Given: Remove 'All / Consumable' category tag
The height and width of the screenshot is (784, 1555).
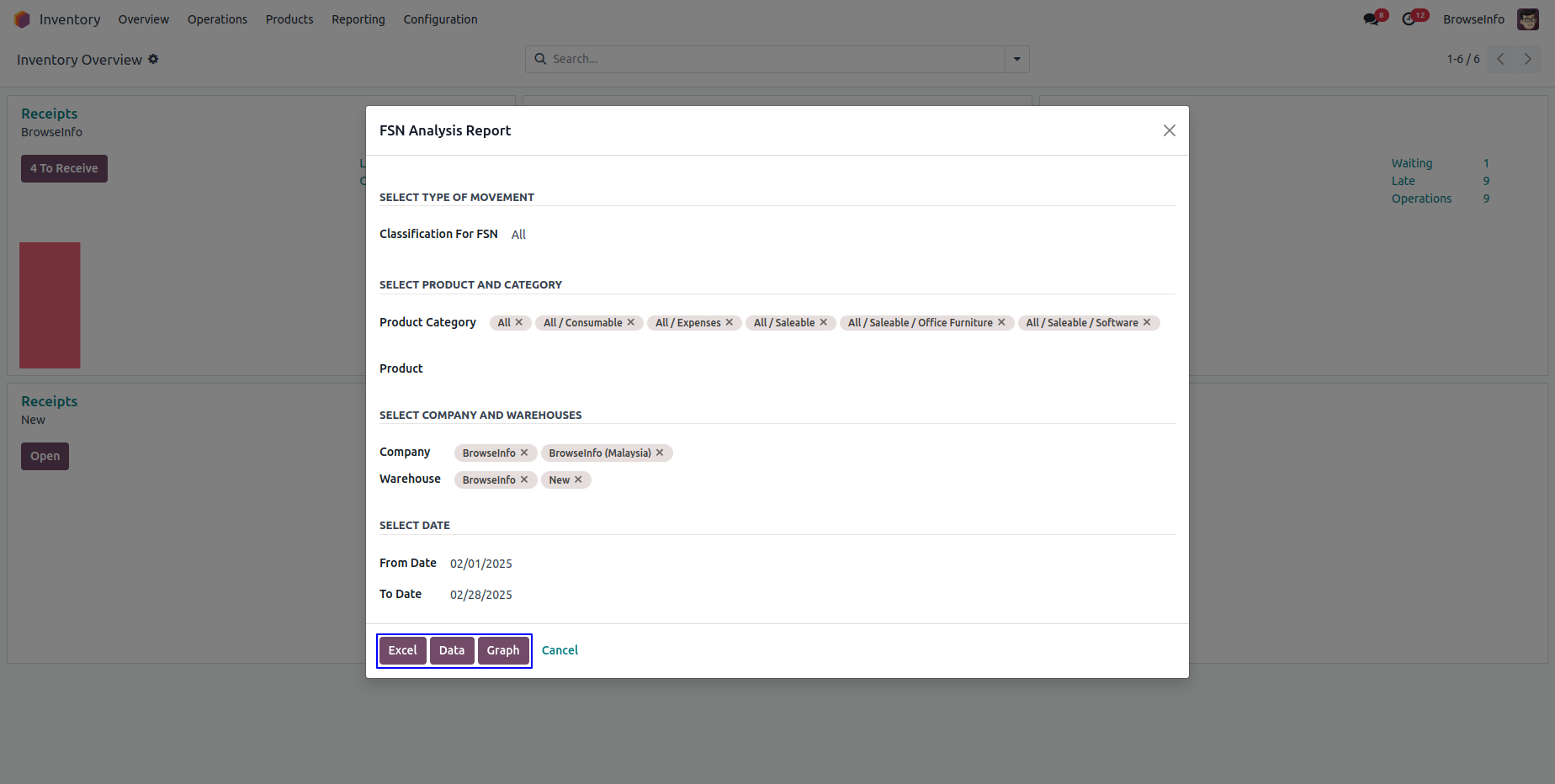Looking at the screenshot, I should pos(631,322).
